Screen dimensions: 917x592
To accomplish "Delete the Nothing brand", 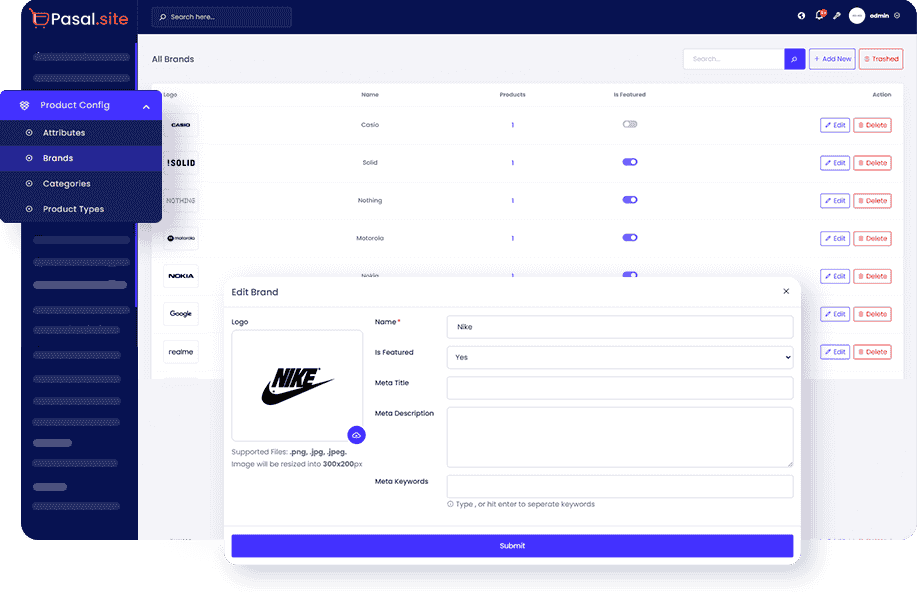I will point(872,201).
